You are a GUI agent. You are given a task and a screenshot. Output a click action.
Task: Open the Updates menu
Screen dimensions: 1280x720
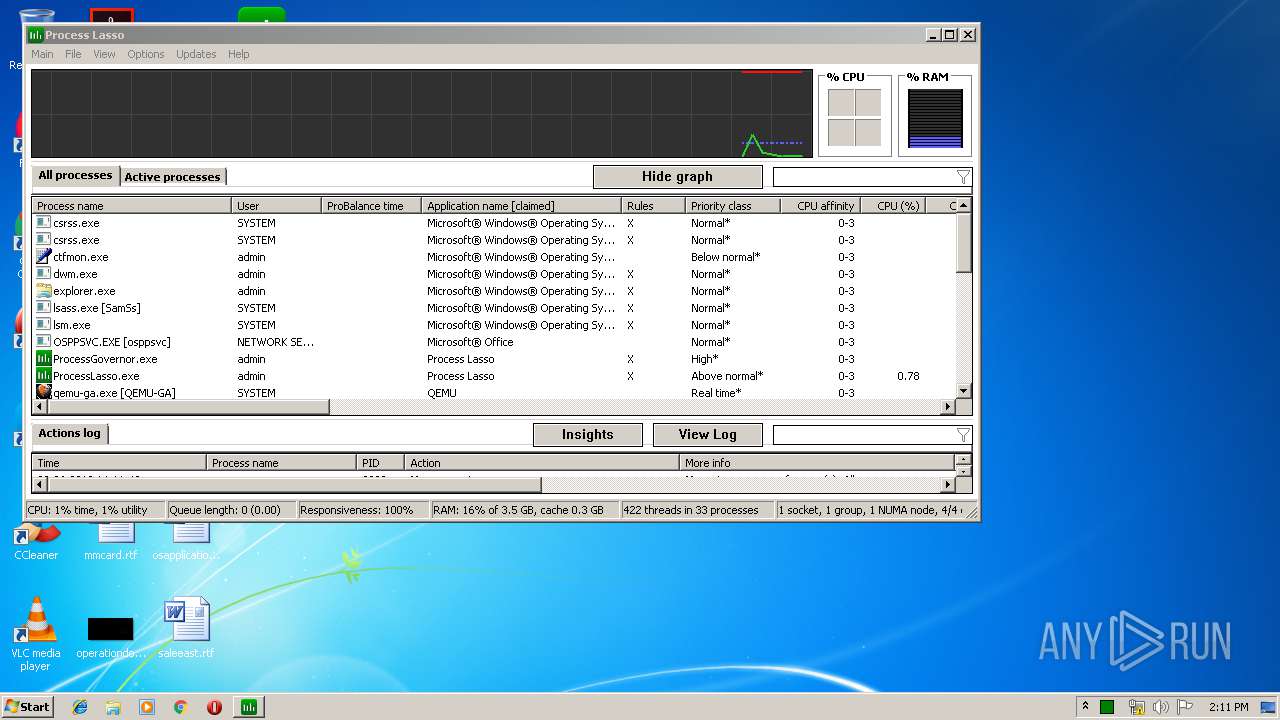pyautogui.click(x=196, y=54)
